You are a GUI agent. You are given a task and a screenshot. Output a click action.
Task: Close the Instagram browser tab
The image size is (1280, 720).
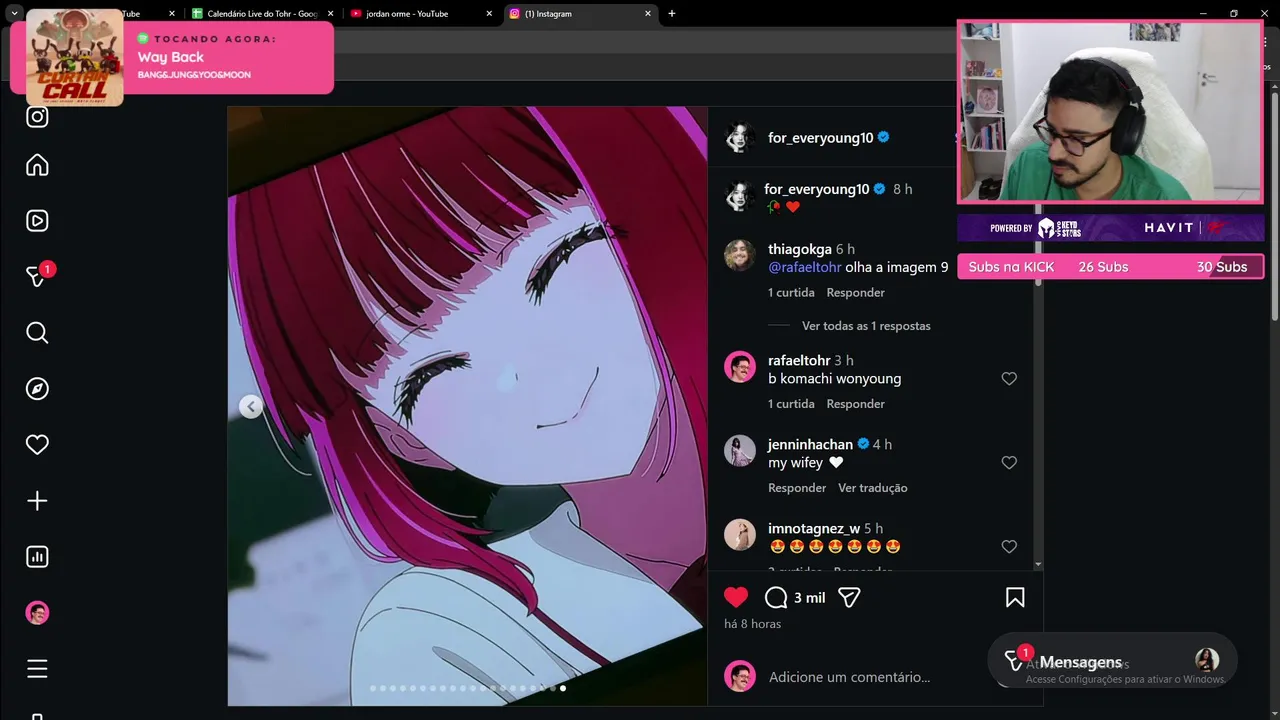648,14
